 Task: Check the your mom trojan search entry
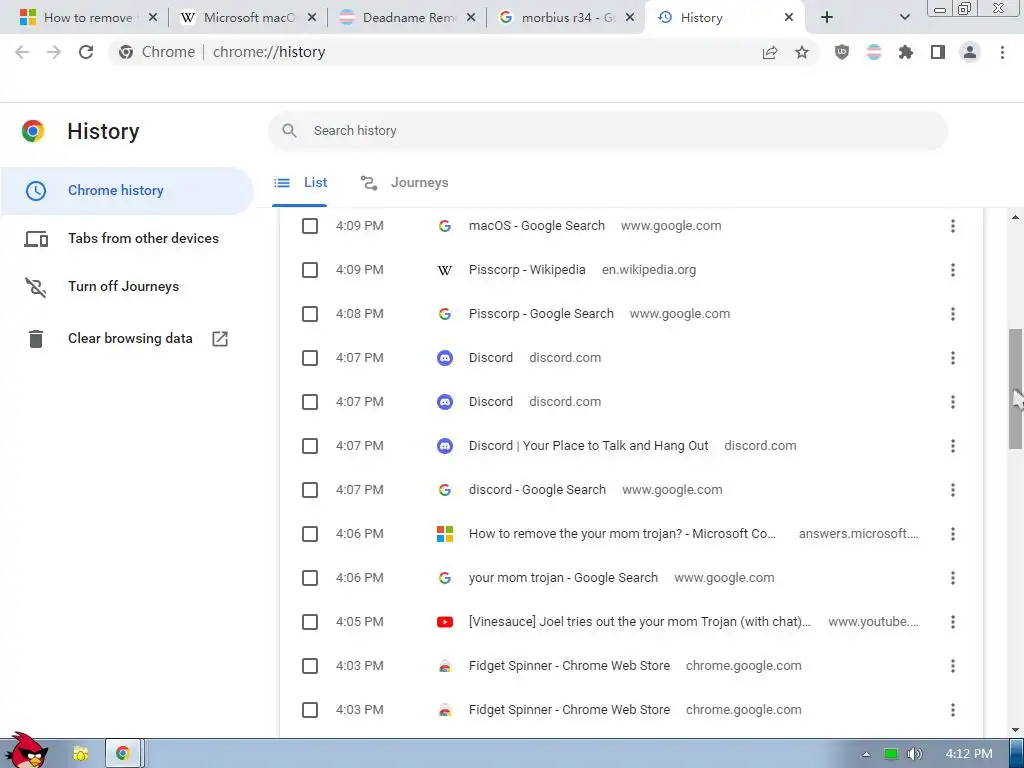tap(310, 578)
